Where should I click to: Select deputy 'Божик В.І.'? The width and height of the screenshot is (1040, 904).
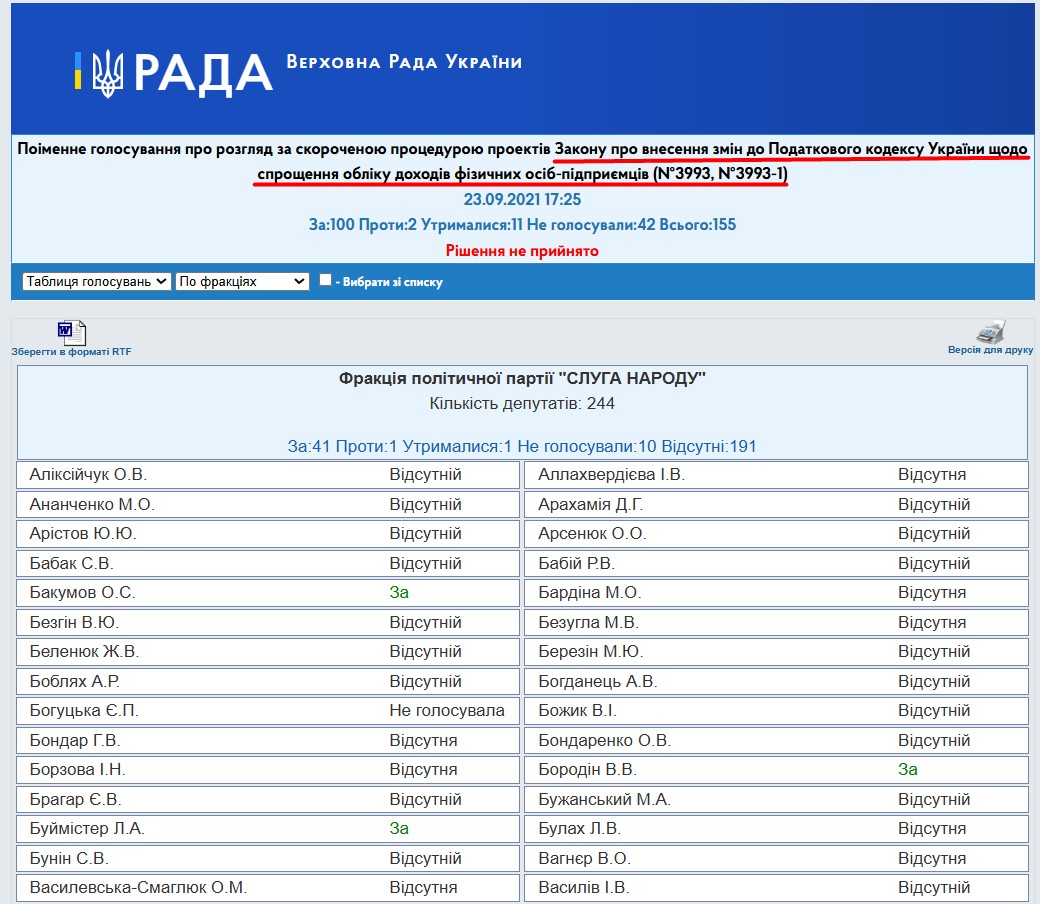click(x=577, y=711)
